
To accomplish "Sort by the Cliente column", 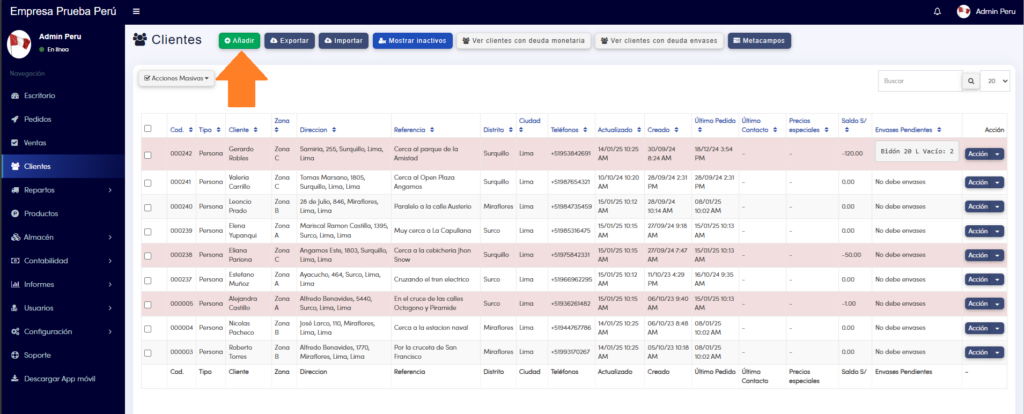I will click(243, 130).
